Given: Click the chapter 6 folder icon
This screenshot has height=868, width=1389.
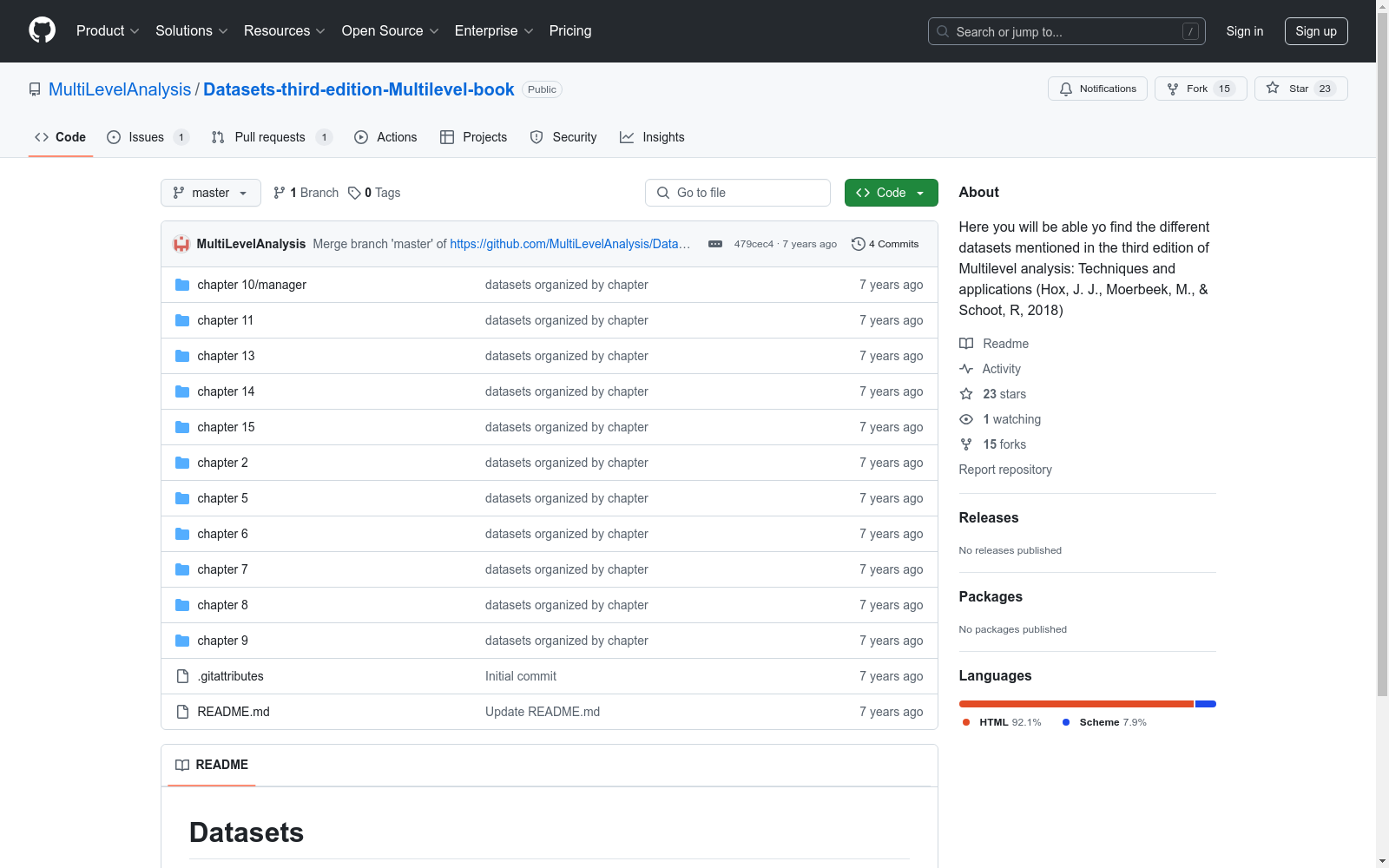Looking at the screenshot, I should 182,534.
